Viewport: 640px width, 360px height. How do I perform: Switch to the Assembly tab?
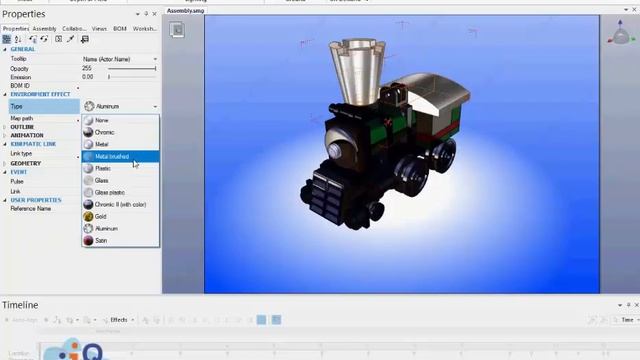pos(44,29)
